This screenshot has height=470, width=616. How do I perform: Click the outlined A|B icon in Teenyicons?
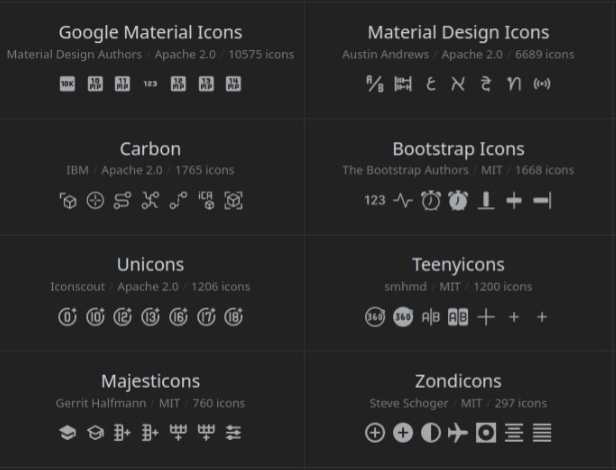tap(431, 317)
